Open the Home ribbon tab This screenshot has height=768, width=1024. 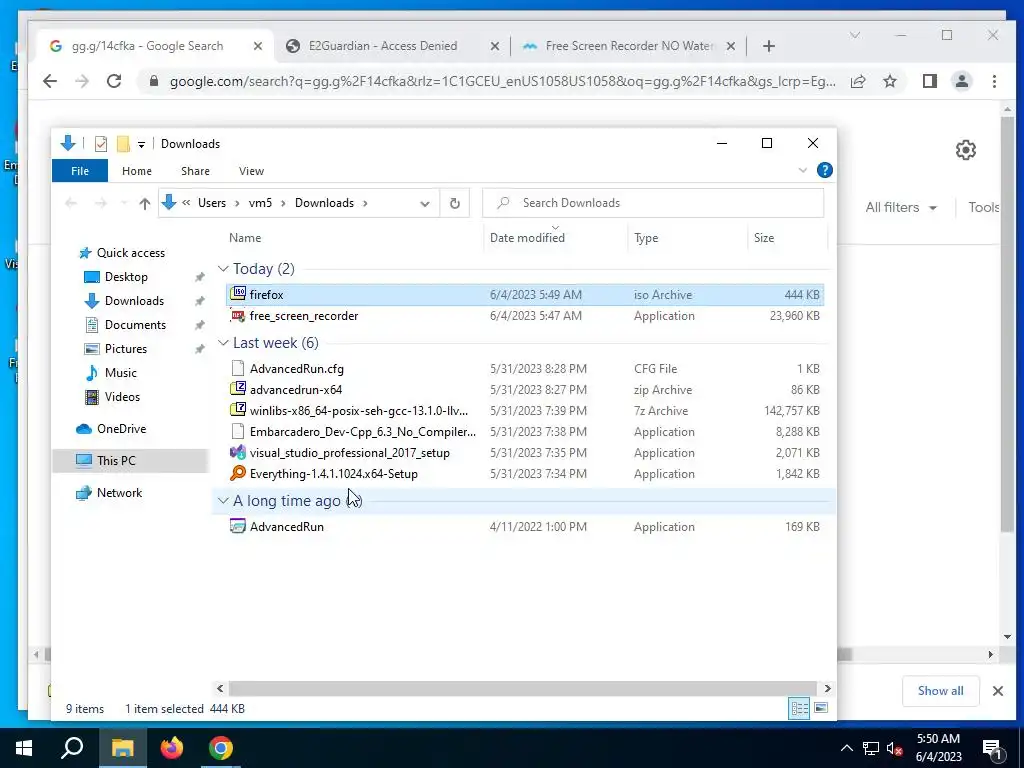click(x=136, y=170)
